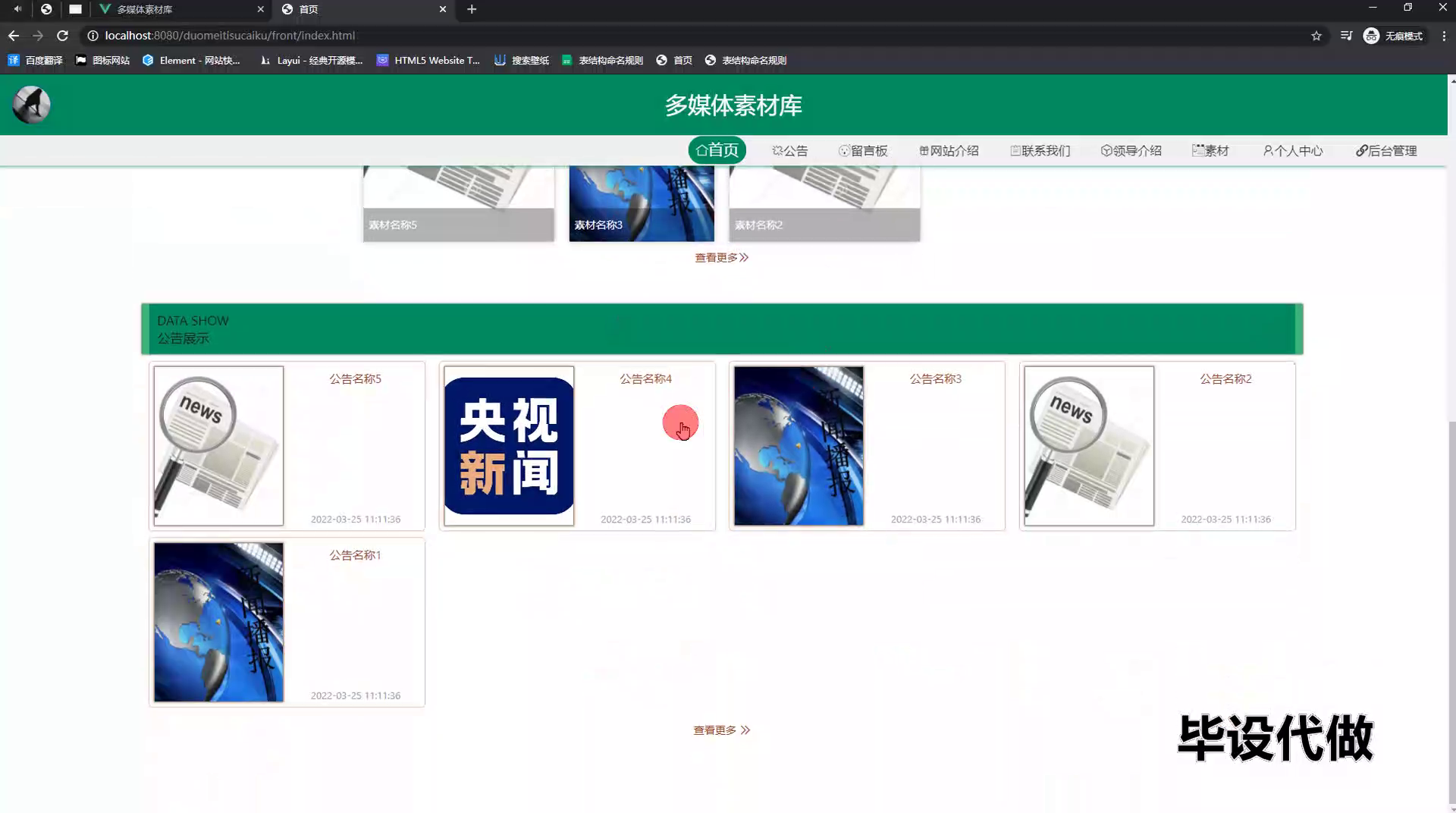Open 素材名称5 material card
Viewport: 1456px width, 813px height.
click(x=459, y=203)
